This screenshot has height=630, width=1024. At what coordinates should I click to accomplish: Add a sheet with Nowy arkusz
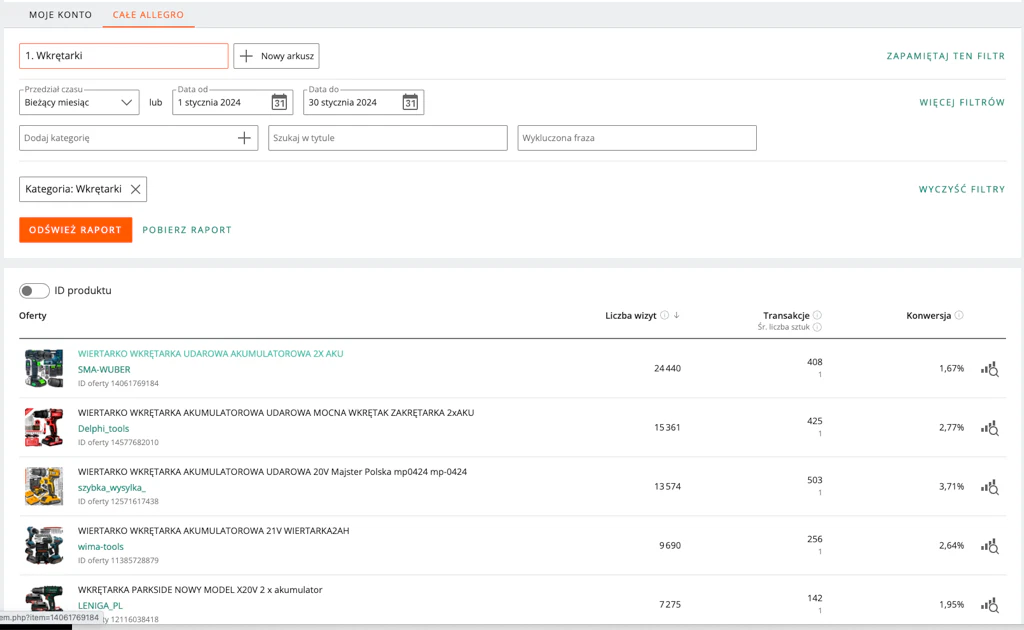[x=276, y=56]
